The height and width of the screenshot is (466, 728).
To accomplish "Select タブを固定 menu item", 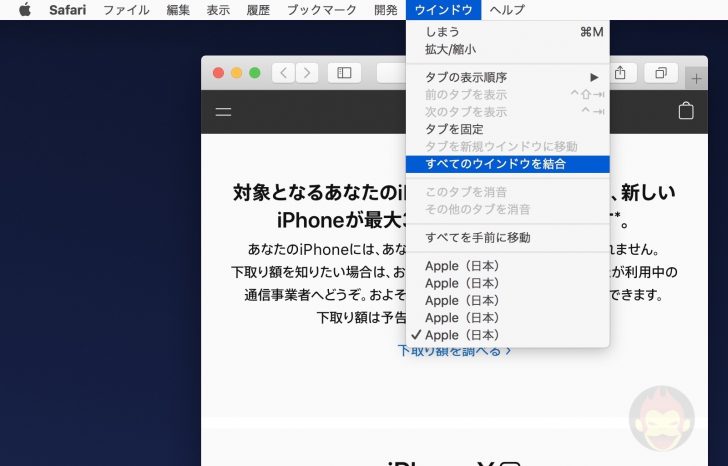I will (507, 129).
